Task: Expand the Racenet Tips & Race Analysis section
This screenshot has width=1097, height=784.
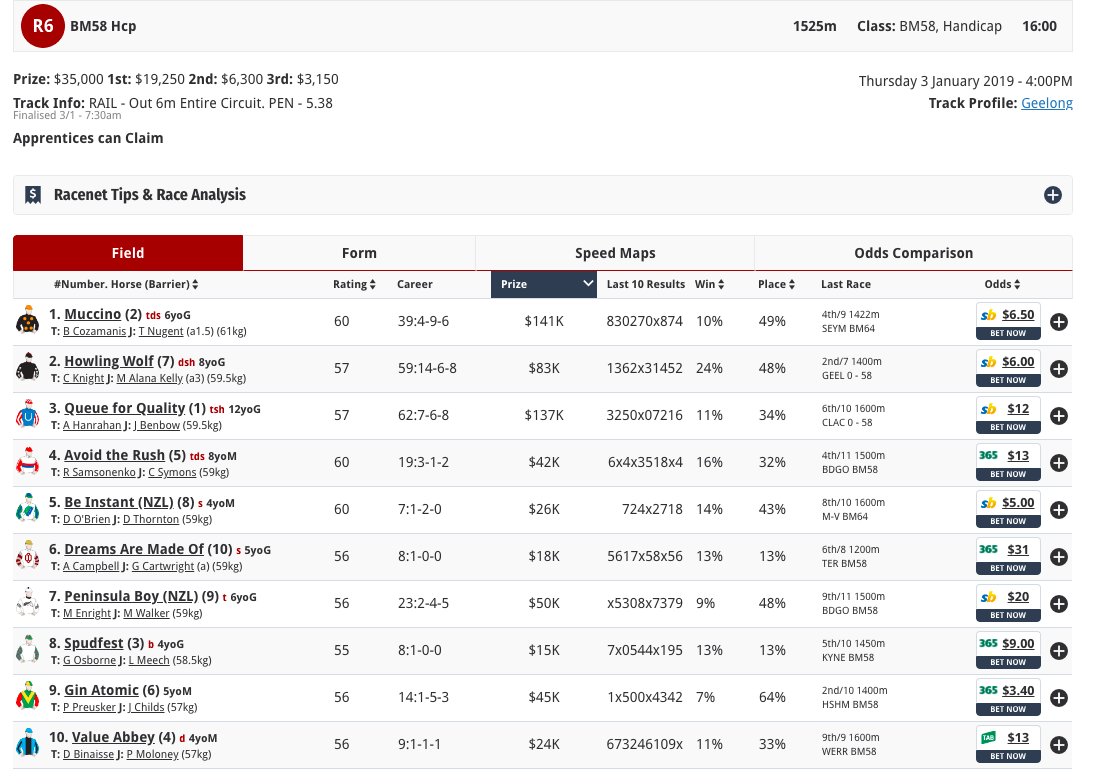Action: pyautogui.click(x=1053, y=195)
